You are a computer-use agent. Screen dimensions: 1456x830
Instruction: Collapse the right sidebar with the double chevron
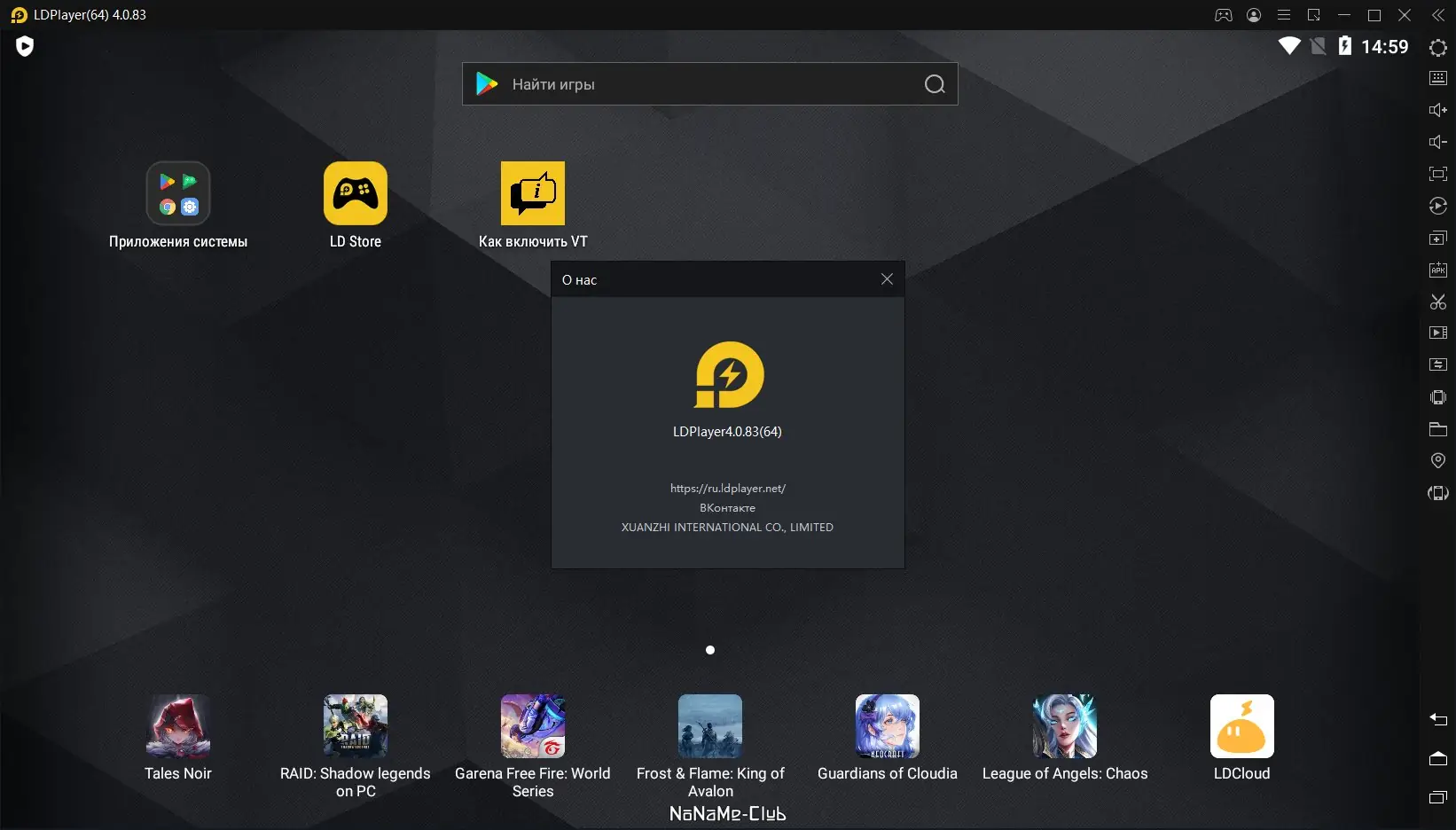(x=1438, y=15)
